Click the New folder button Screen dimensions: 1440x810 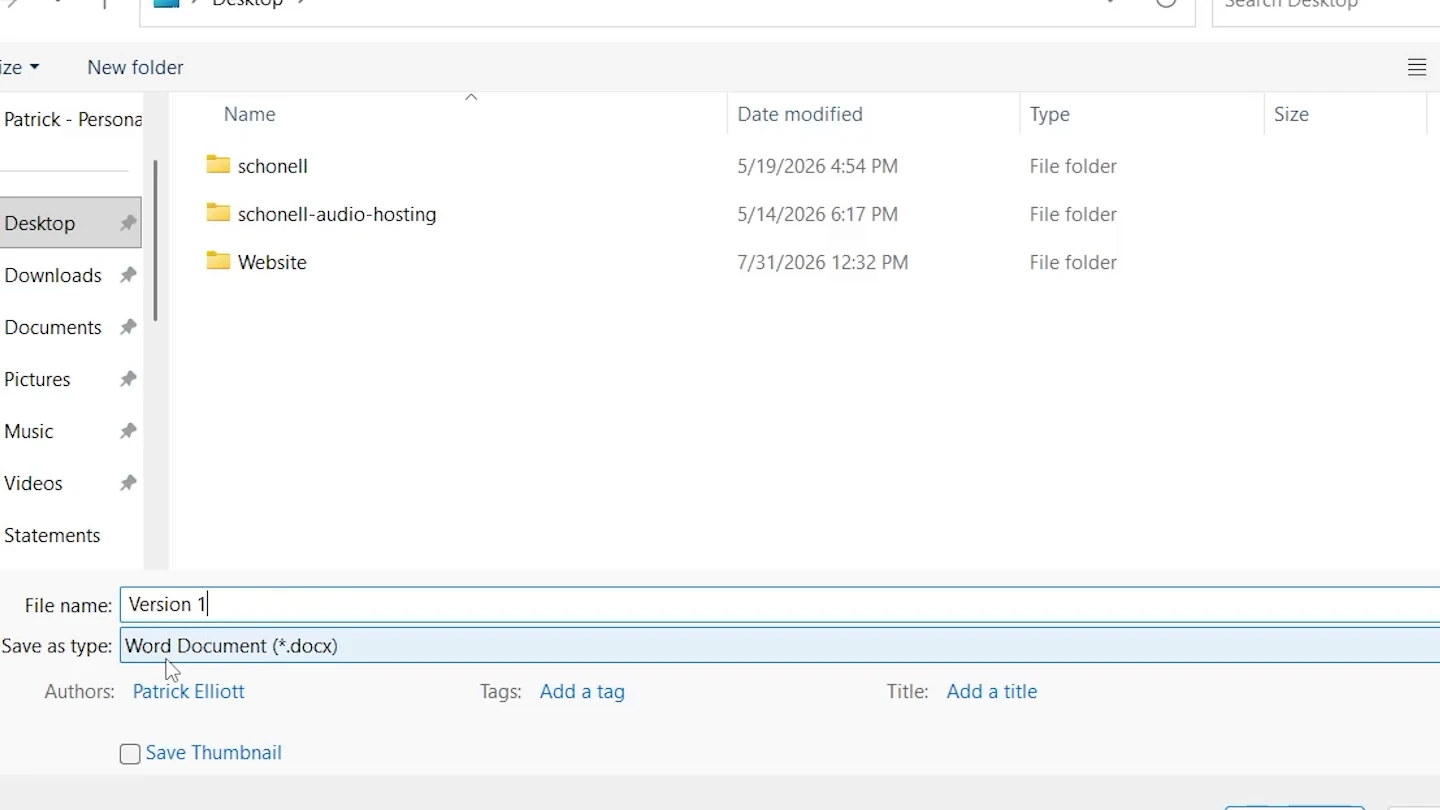[x=135, y=67]
